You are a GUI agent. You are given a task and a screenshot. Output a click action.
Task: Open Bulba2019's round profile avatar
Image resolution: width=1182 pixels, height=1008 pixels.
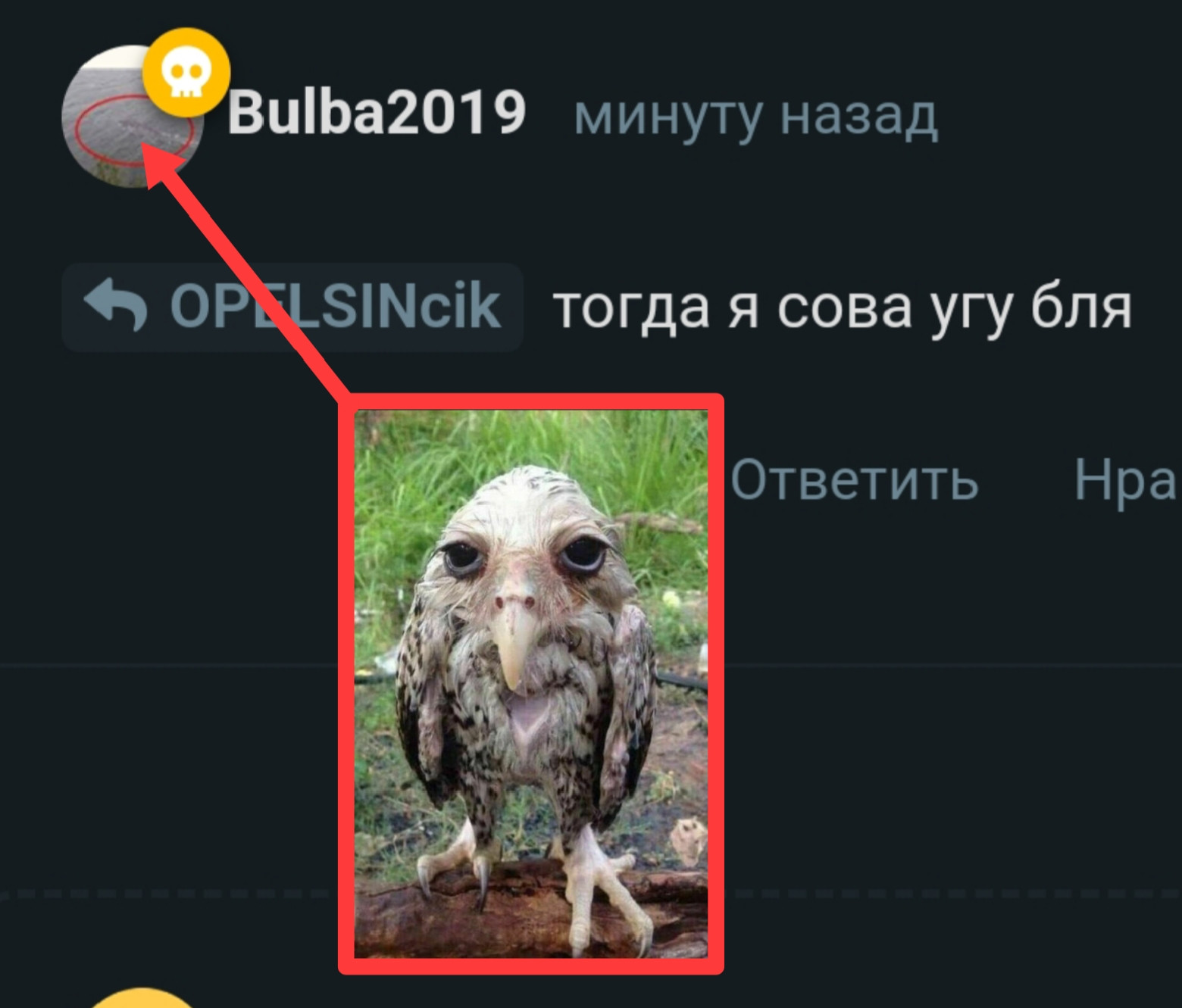pos(133,116)
